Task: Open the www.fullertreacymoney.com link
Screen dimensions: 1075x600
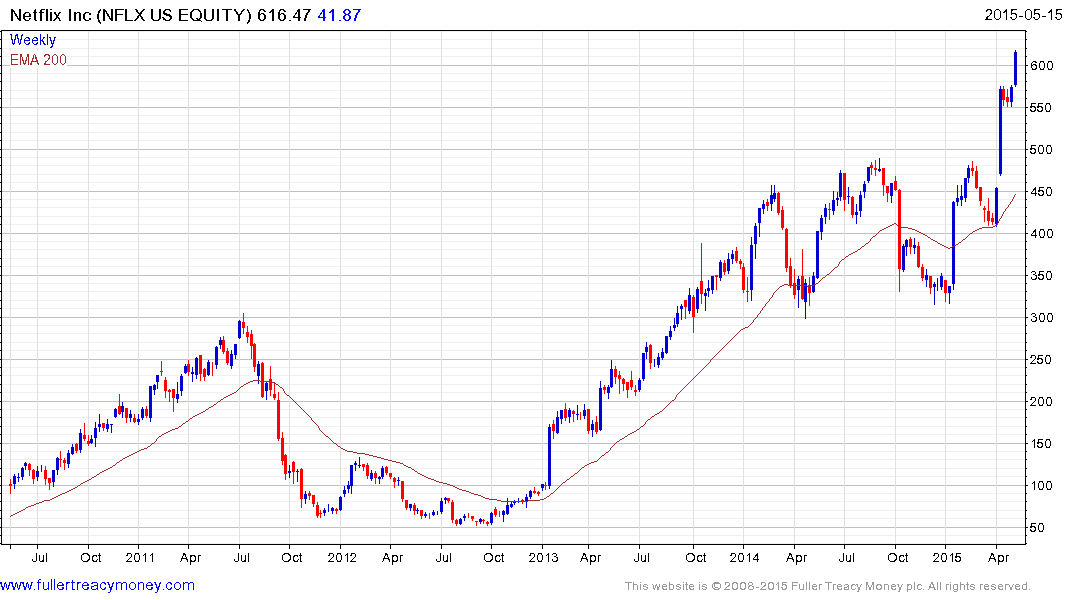Action: tap(97, 585)
